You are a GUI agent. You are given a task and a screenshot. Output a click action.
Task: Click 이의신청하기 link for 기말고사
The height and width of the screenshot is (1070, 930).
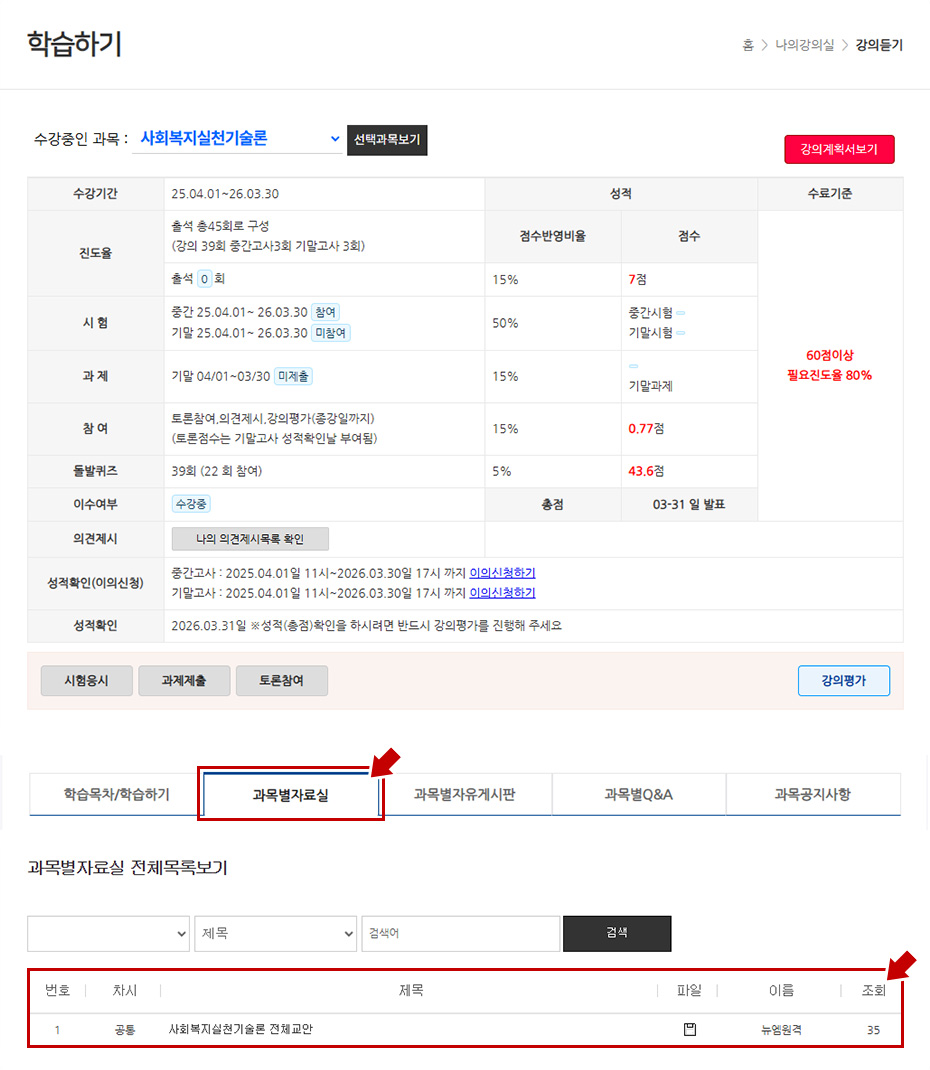tap(502, 593)
